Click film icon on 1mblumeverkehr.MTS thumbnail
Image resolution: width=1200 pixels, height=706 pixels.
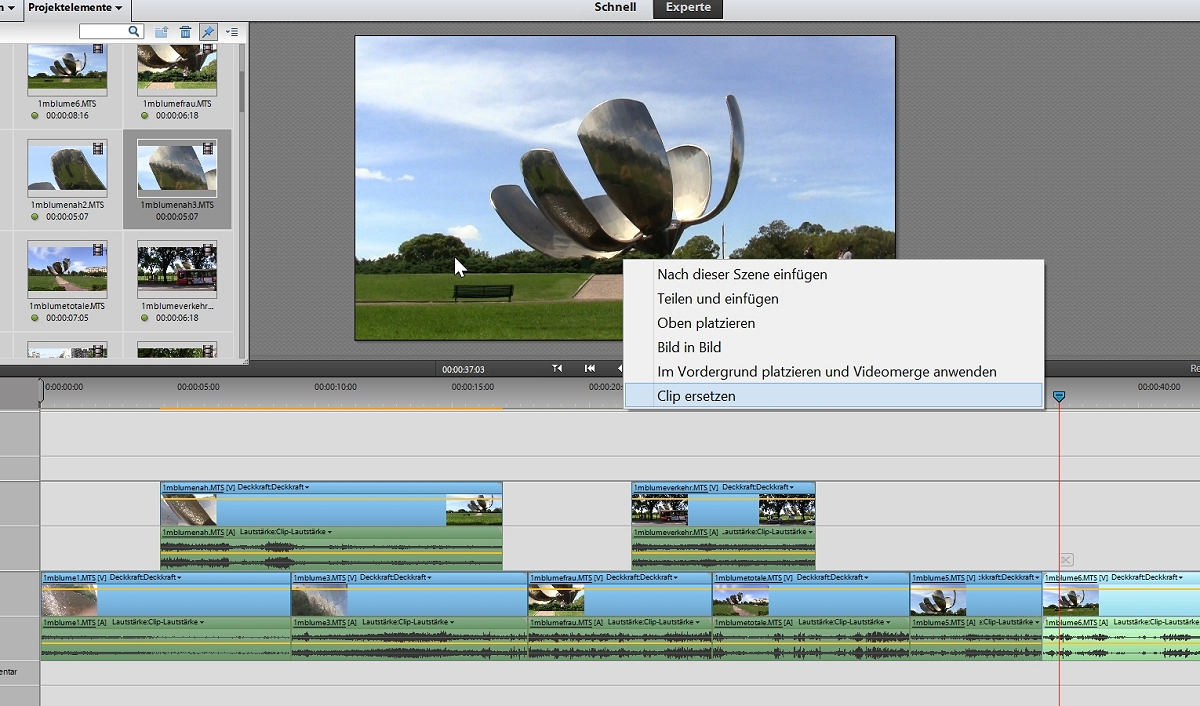click(x=208, y=249)
